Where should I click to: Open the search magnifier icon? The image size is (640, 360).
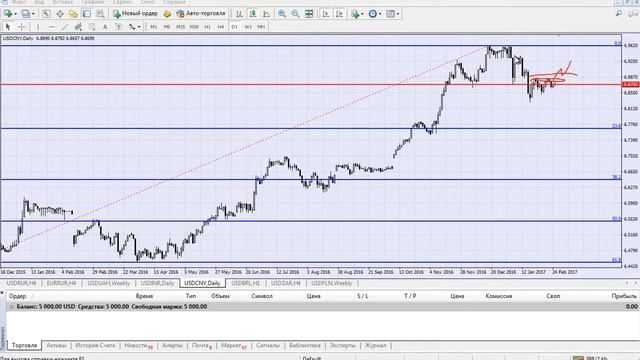tap(619, 14)
